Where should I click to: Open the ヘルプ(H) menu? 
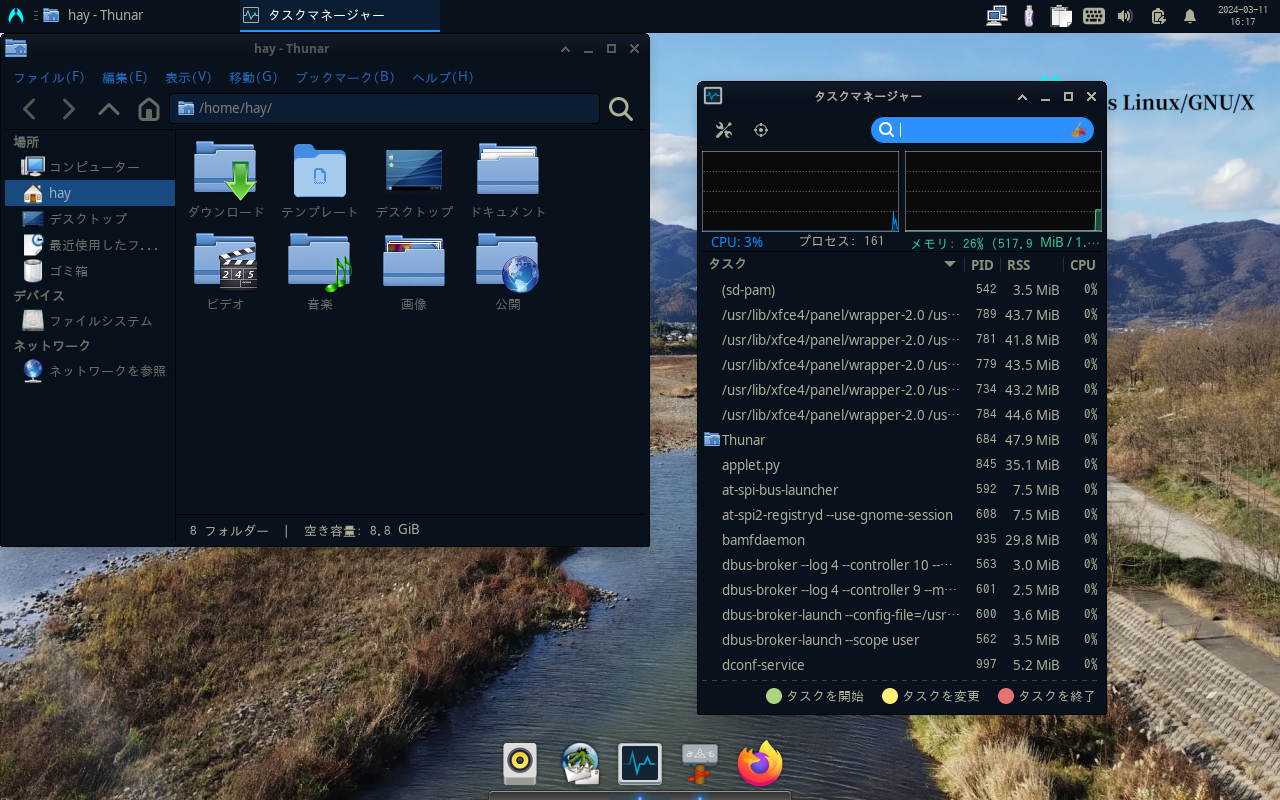[443, 77]
